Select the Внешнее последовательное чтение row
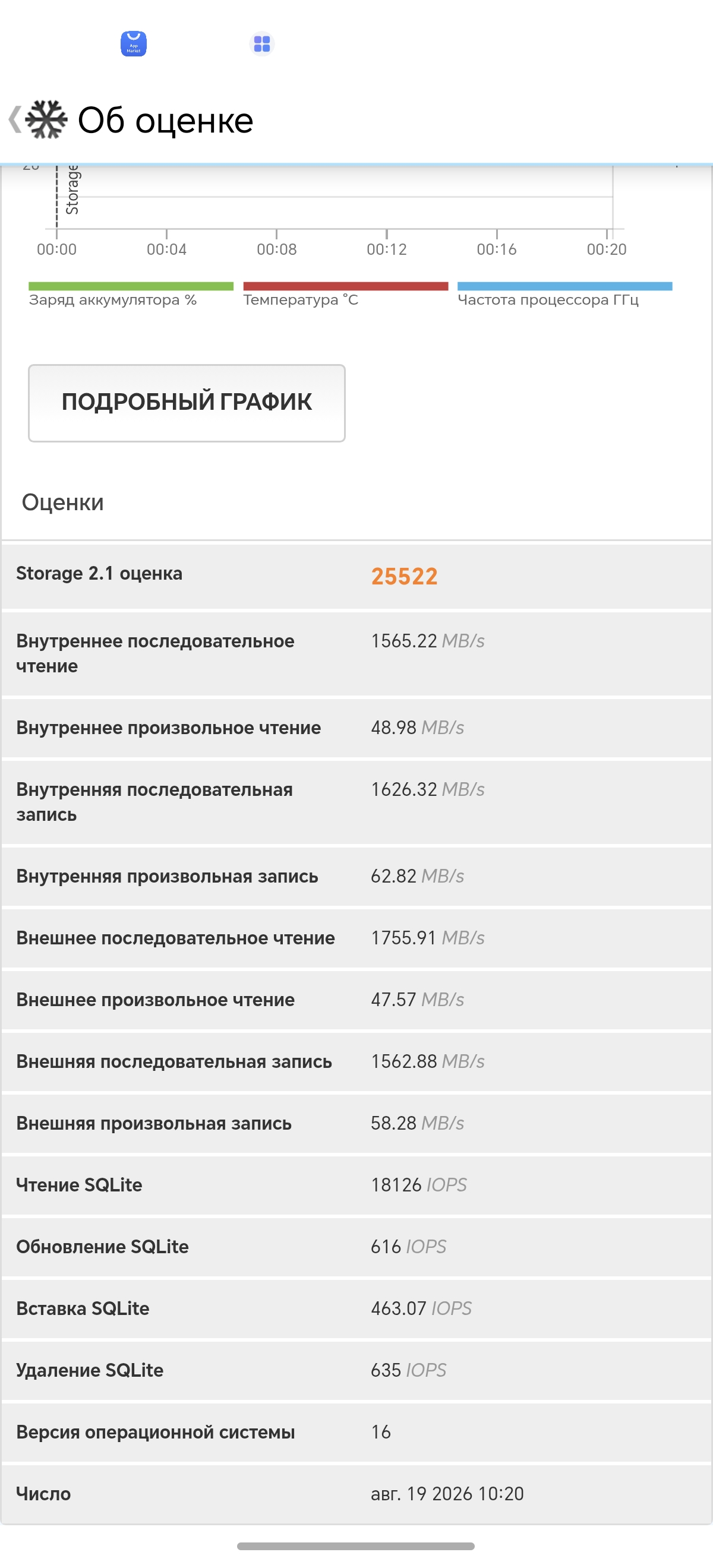 tap(356, 937)
